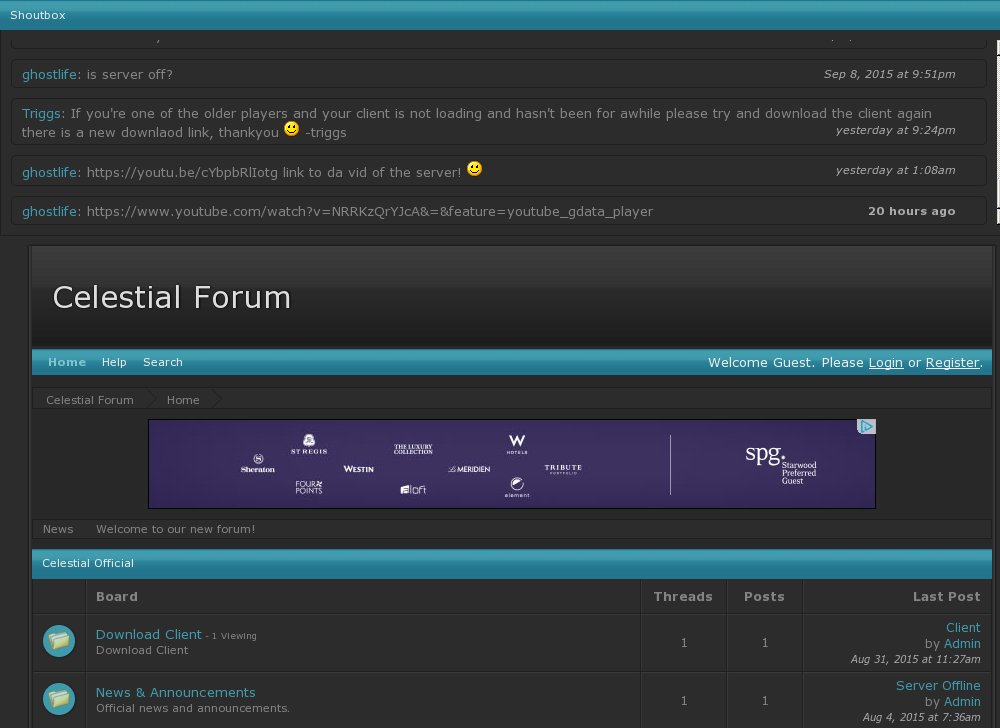Click the AdChoices icon on banner ad
This screenshot has height=728, width=1000.
point(867,427)
